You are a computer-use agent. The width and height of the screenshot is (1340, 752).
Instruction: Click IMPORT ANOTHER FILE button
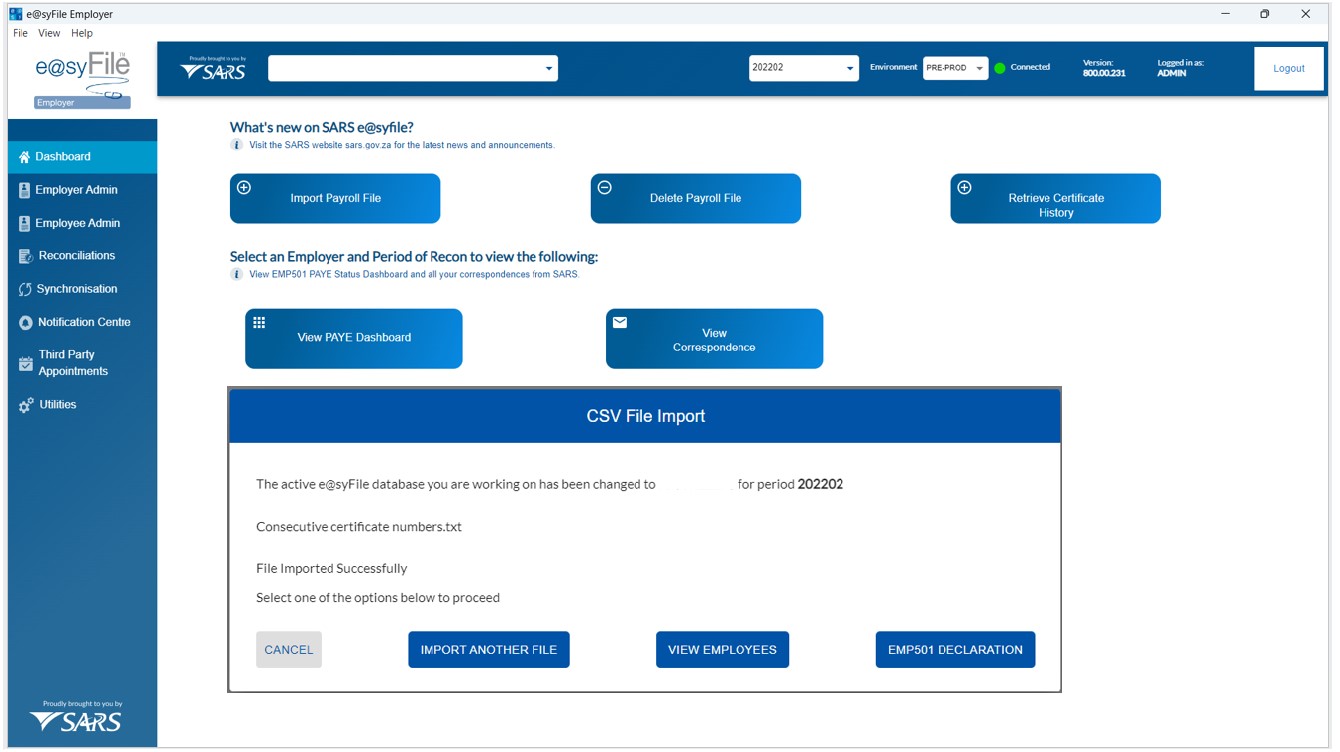tap(489, 650)
